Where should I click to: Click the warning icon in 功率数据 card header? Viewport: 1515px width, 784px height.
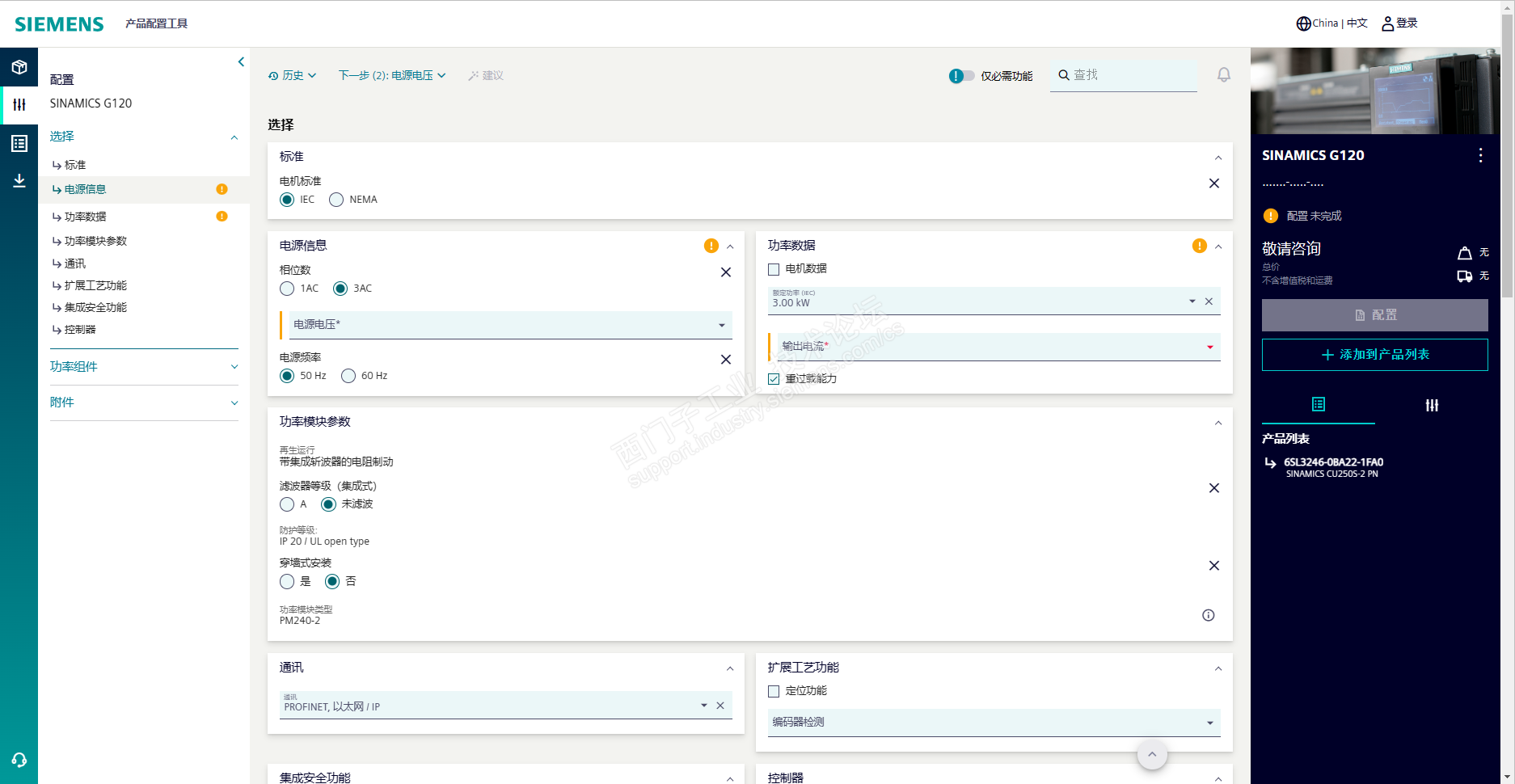(1200, 246)
